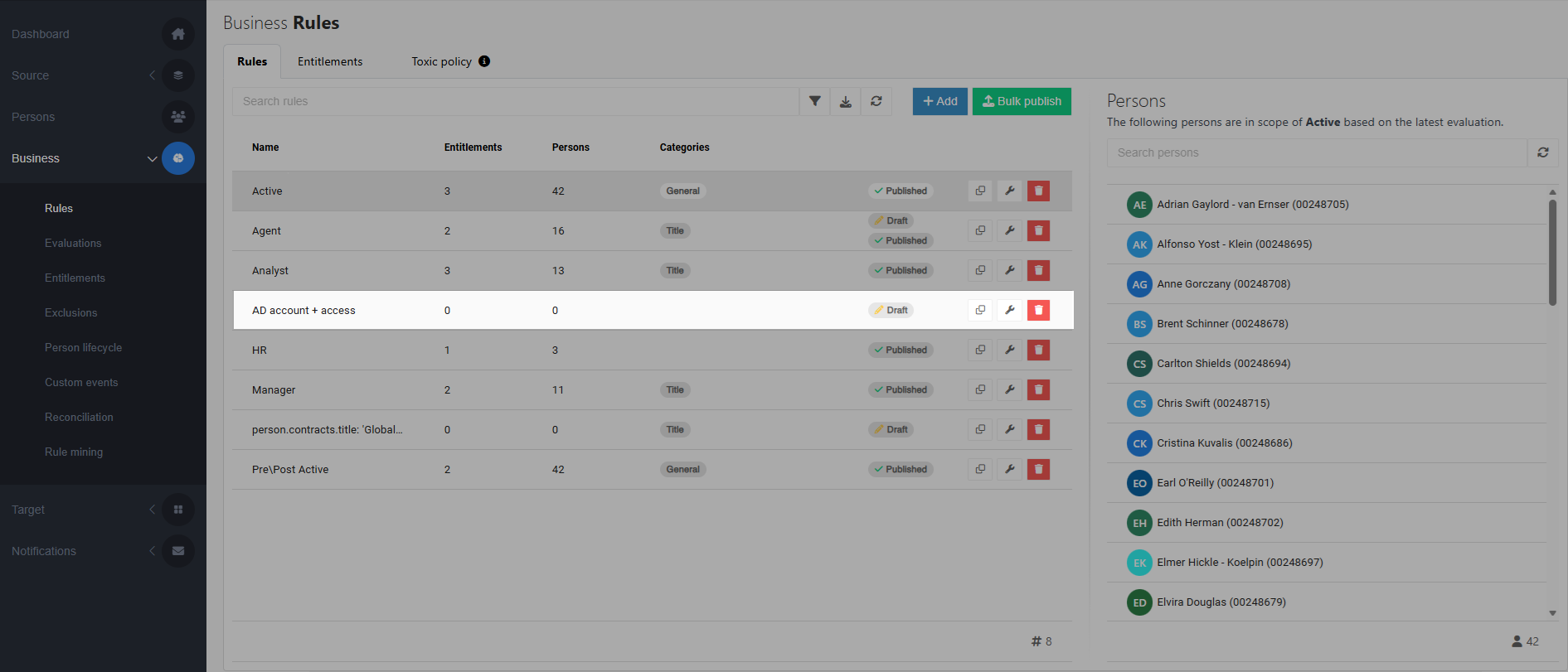Duplicate the Analyst rule with copy icon

[x=980, y=270]
